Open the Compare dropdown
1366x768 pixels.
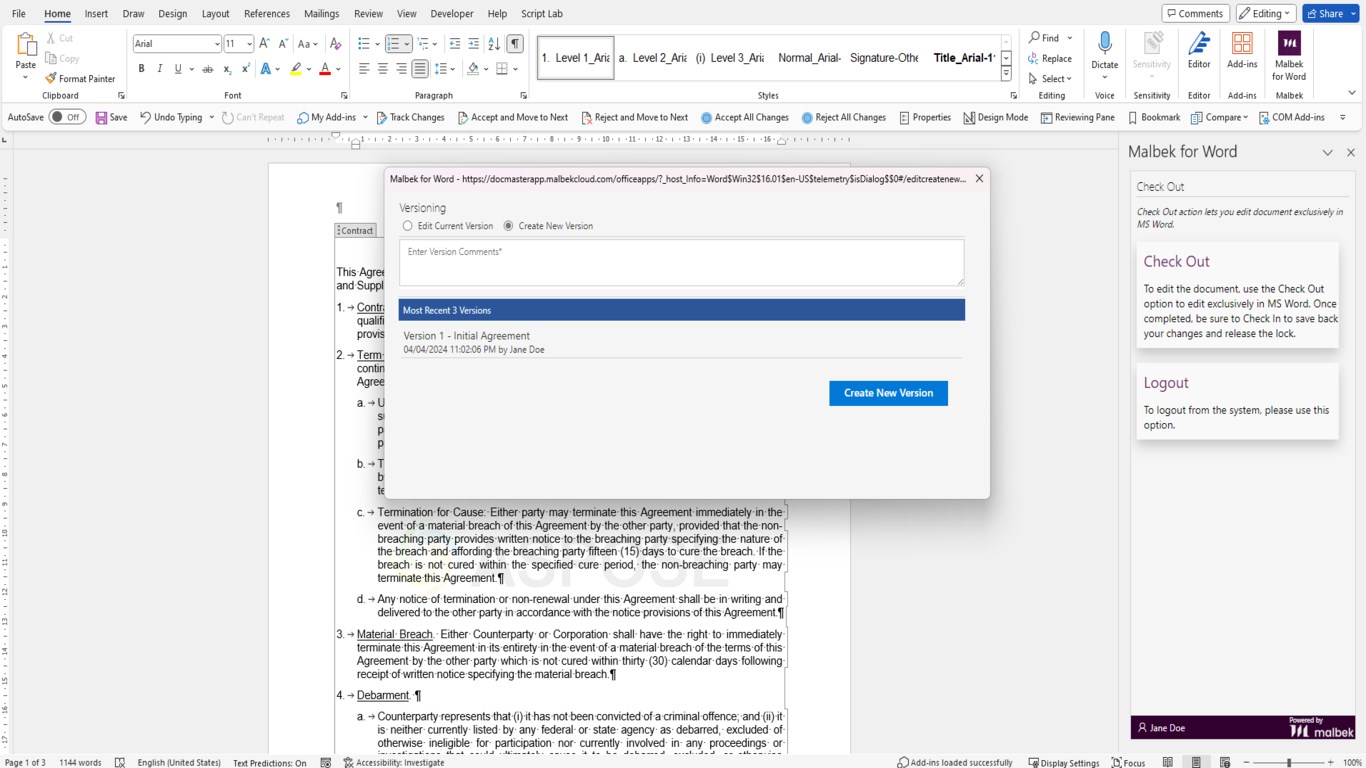tap(1221, 118)
